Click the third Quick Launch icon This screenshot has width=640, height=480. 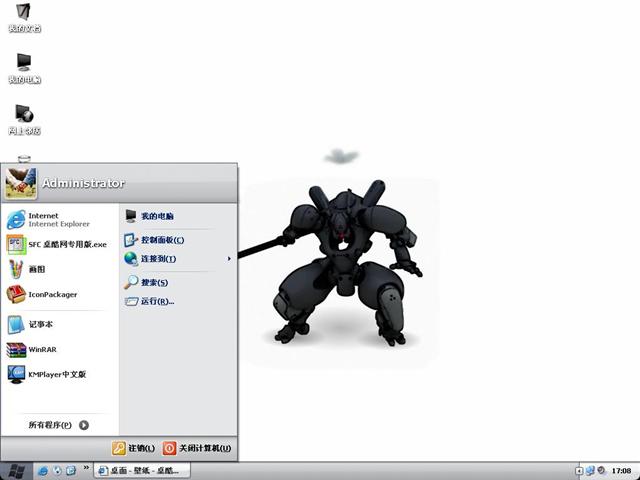pyautogui.click(x=71, y=471)
